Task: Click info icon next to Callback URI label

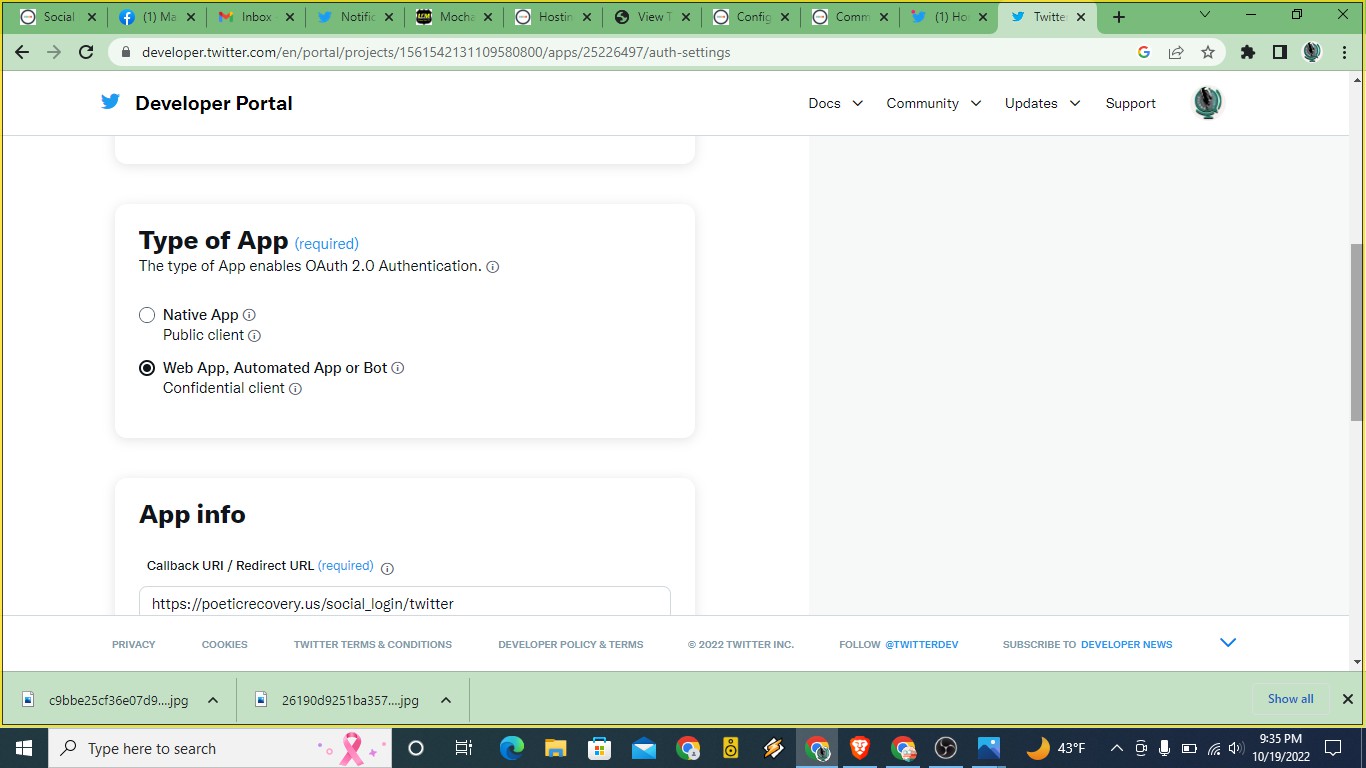Action: click(x=387, y=568)
